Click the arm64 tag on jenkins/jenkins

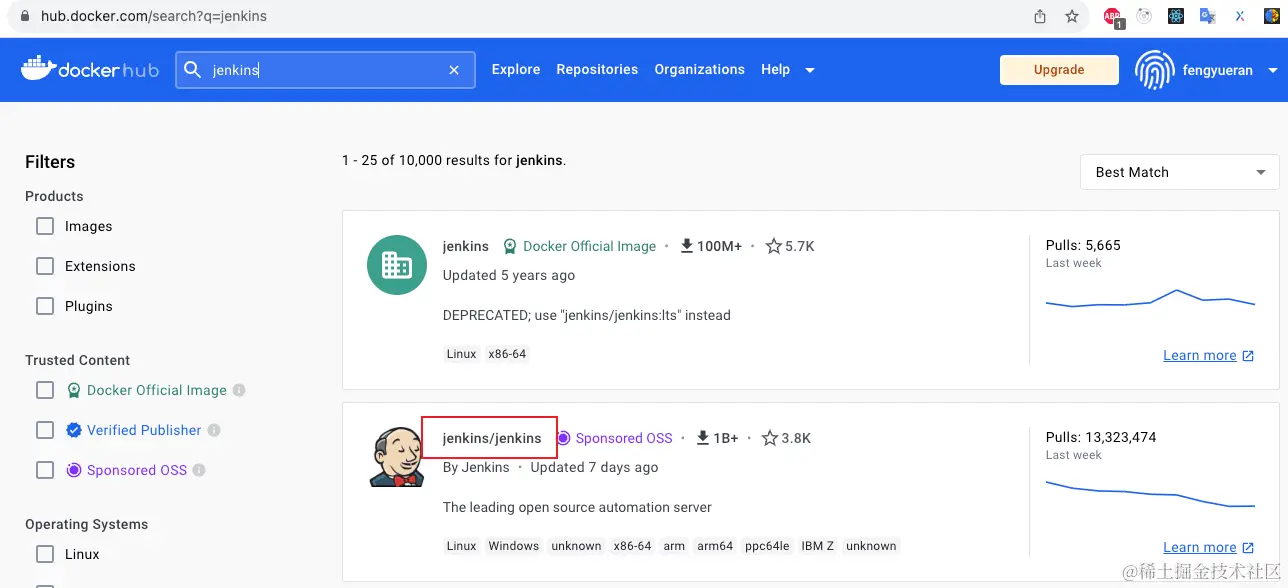click(715, 546)
